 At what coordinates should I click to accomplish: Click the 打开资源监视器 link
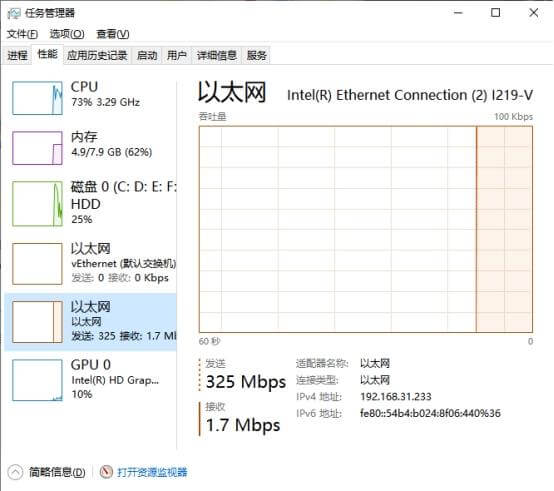click(x=152, y=472)
